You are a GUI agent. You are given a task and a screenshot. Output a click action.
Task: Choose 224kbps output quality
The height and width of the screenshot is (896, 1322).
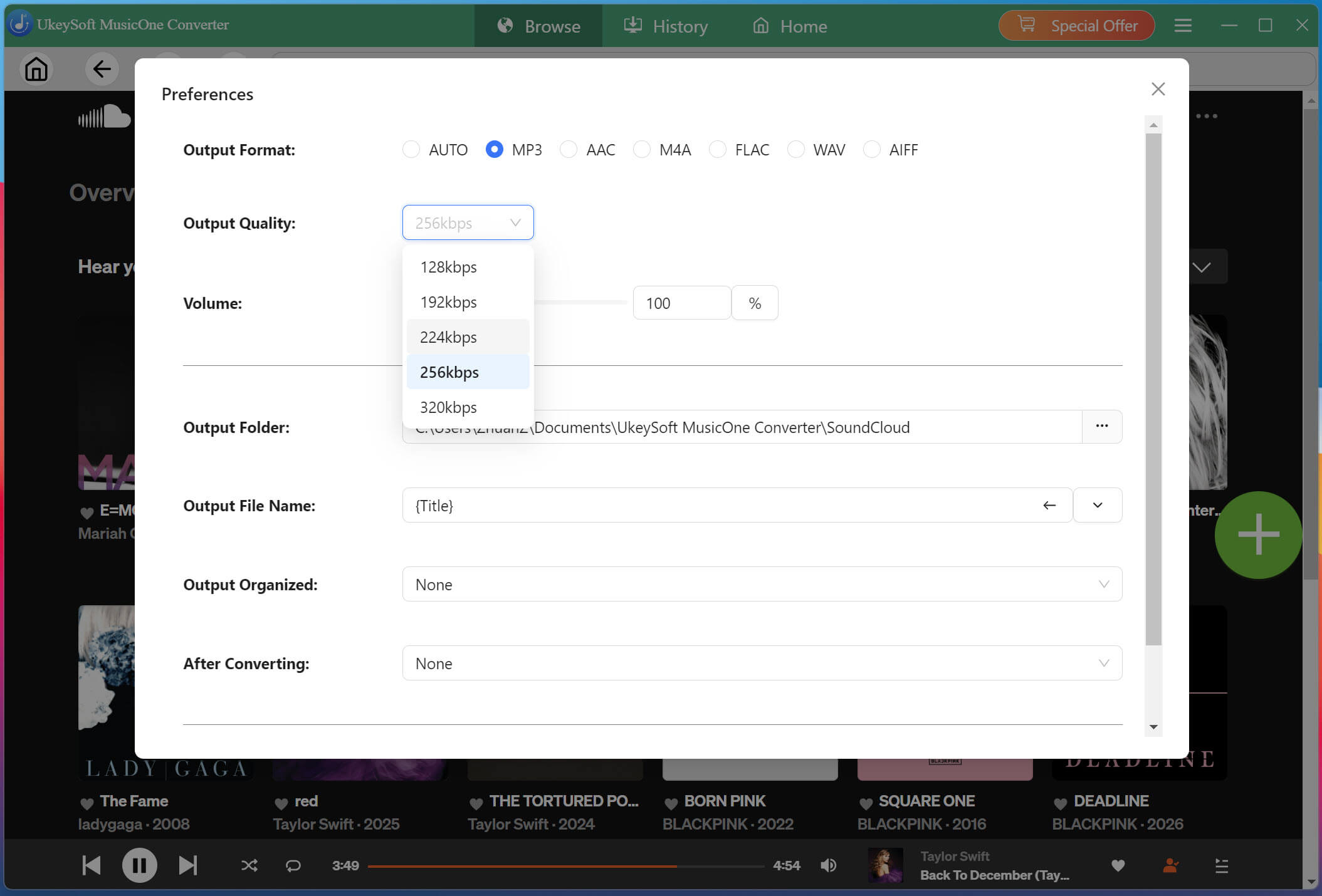click(468, 337)
